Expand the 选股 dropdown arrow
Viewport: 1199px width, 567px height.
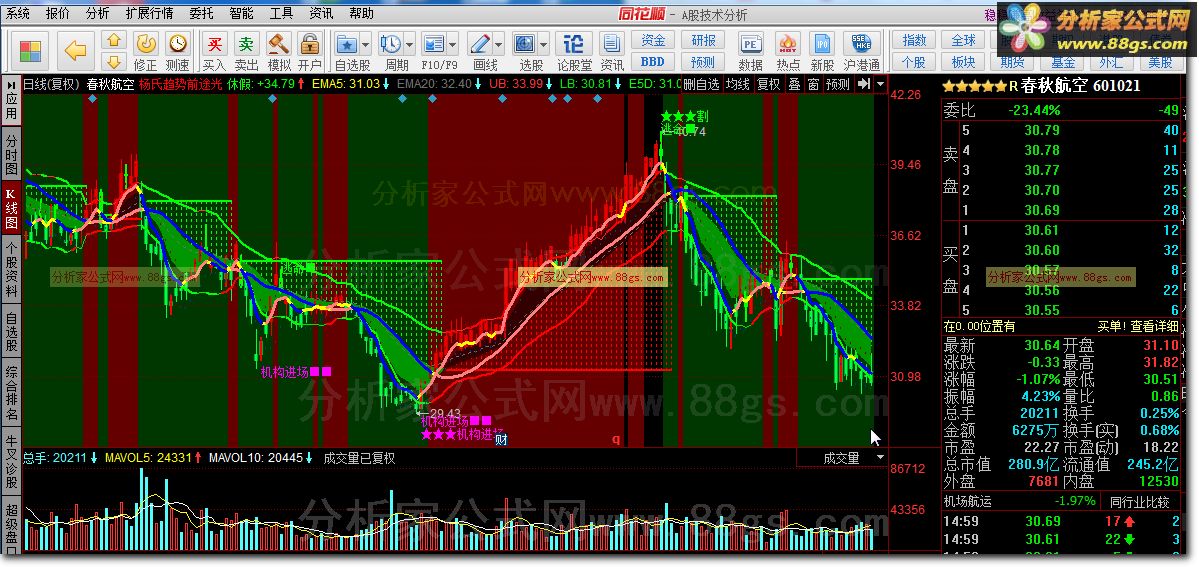click(x=543, y=44)
